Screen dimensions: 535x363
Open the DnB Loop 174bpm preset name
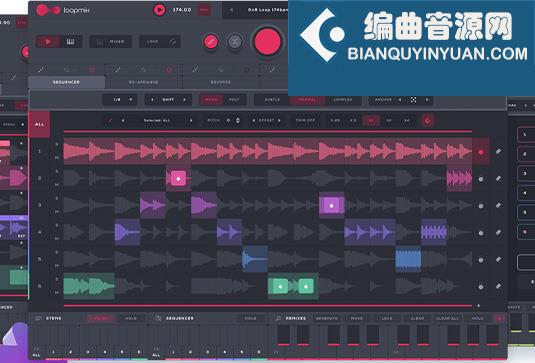tap(267, 10)
